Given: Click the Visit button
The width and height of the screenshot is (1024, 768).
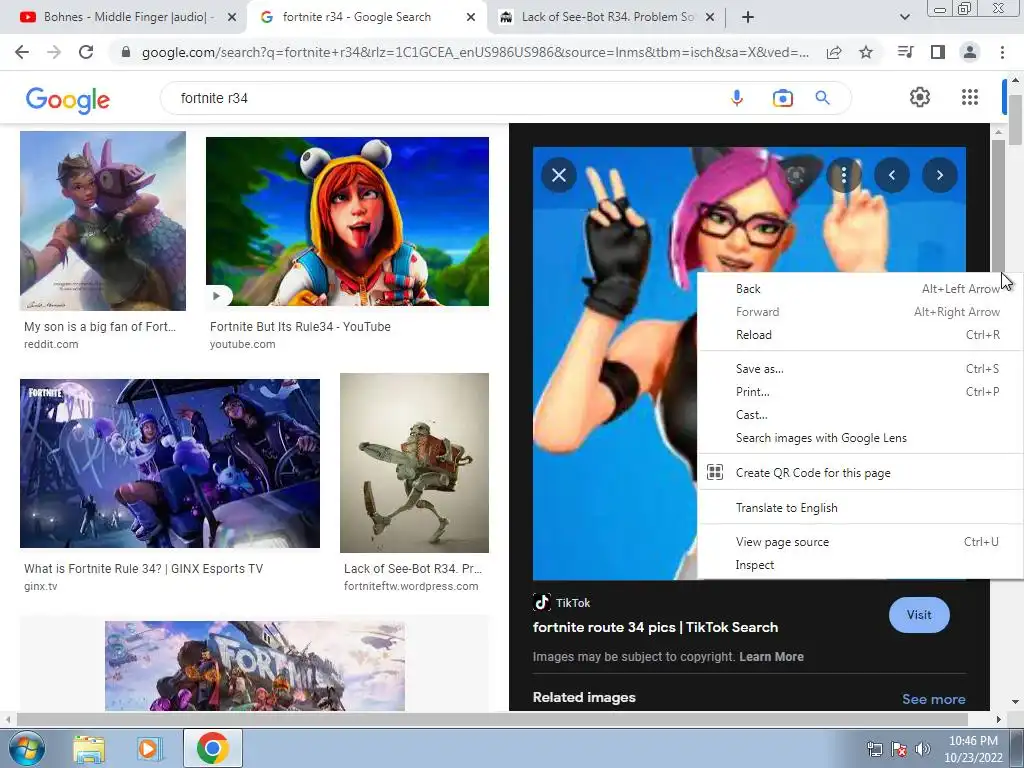Looking at the screenshot, I should pos(919,615).
